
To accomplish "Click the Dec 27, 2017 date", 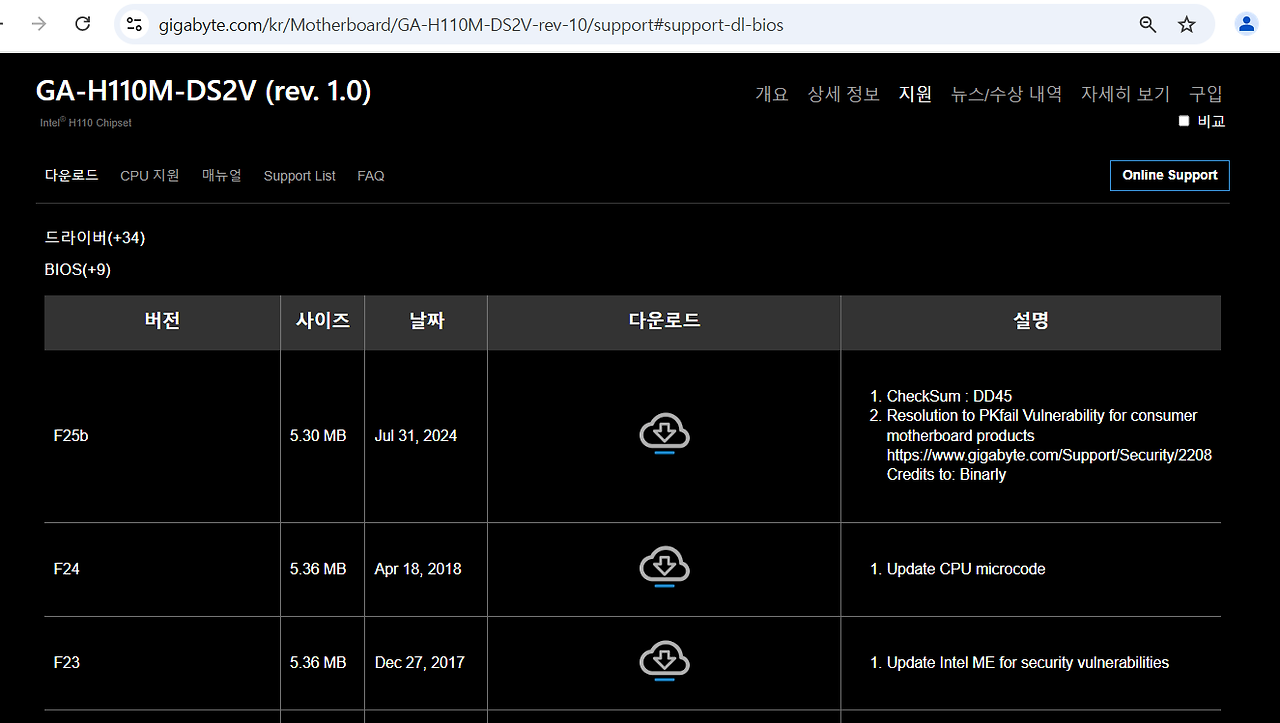I will [420, 662].
